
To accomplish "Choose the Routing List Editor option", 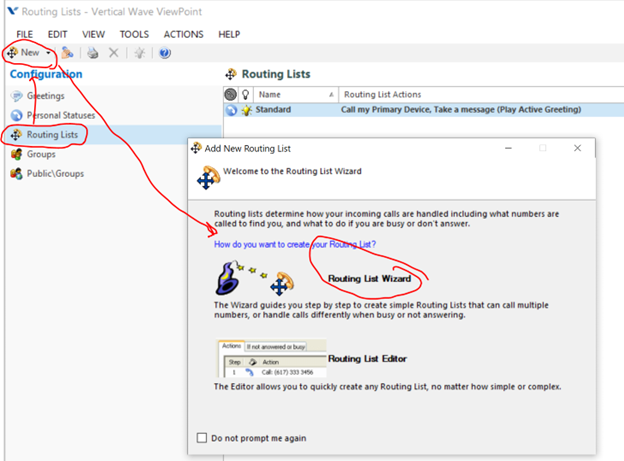I will click(367, 358).
